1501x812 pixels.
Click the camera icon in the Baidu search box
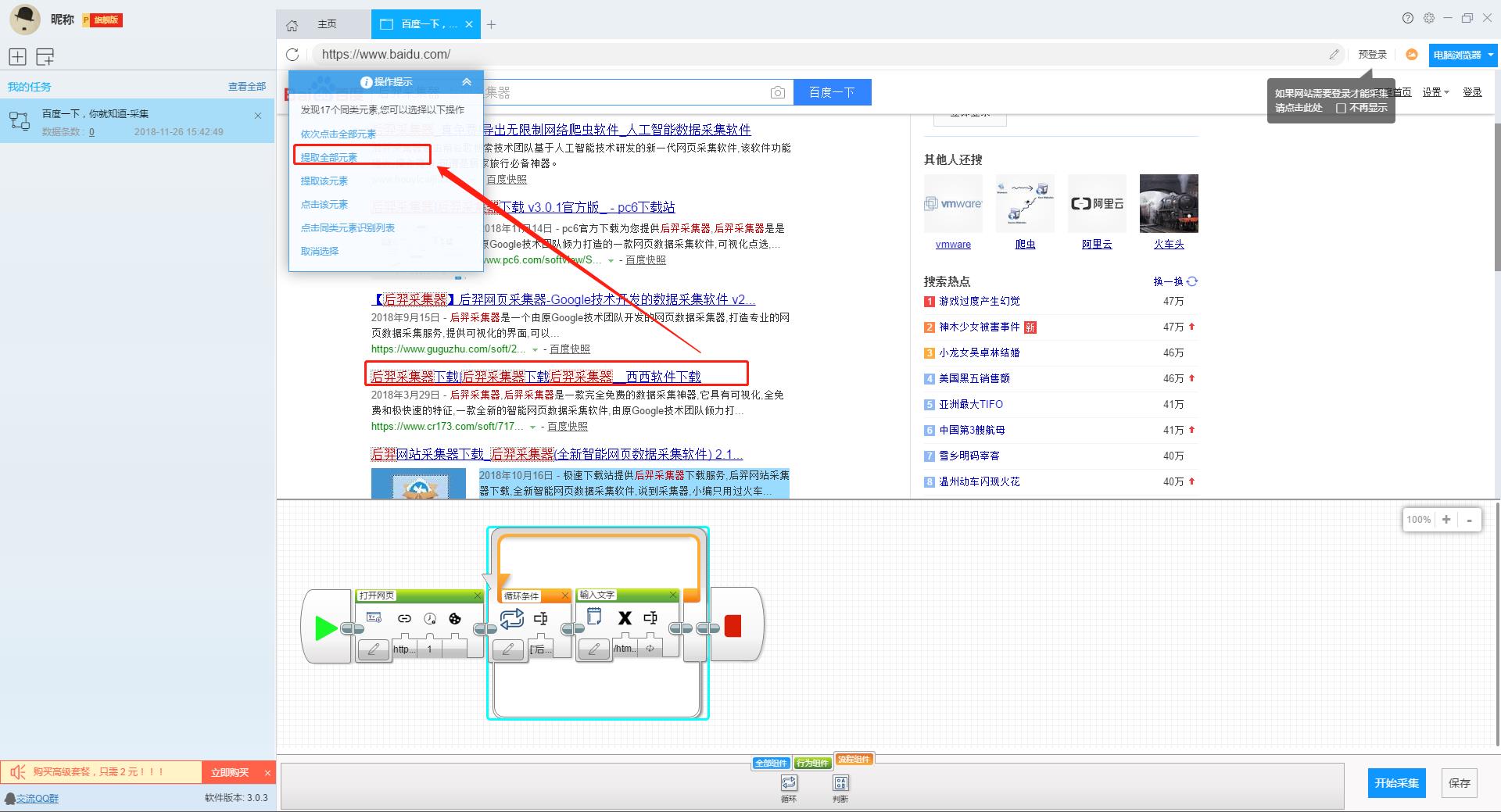point(777,92)
